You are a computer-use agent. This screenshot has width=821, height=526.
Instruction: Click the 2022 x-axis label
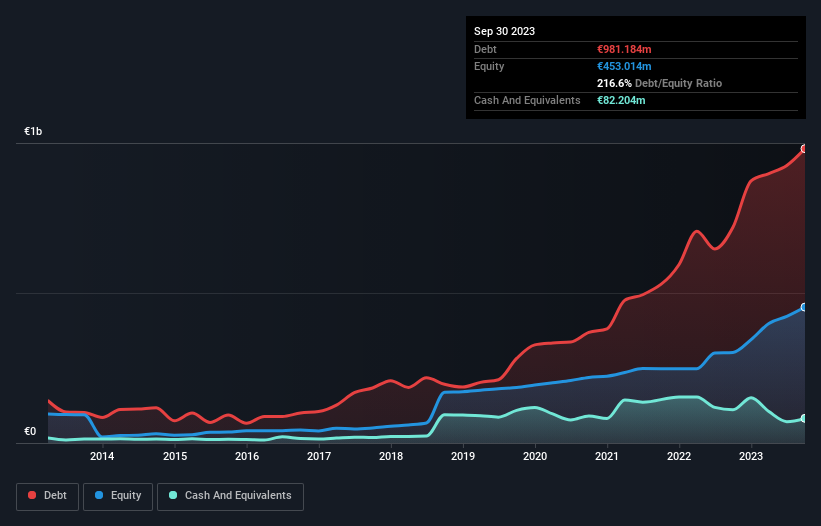pyautogui.click(x=679, y=456)
